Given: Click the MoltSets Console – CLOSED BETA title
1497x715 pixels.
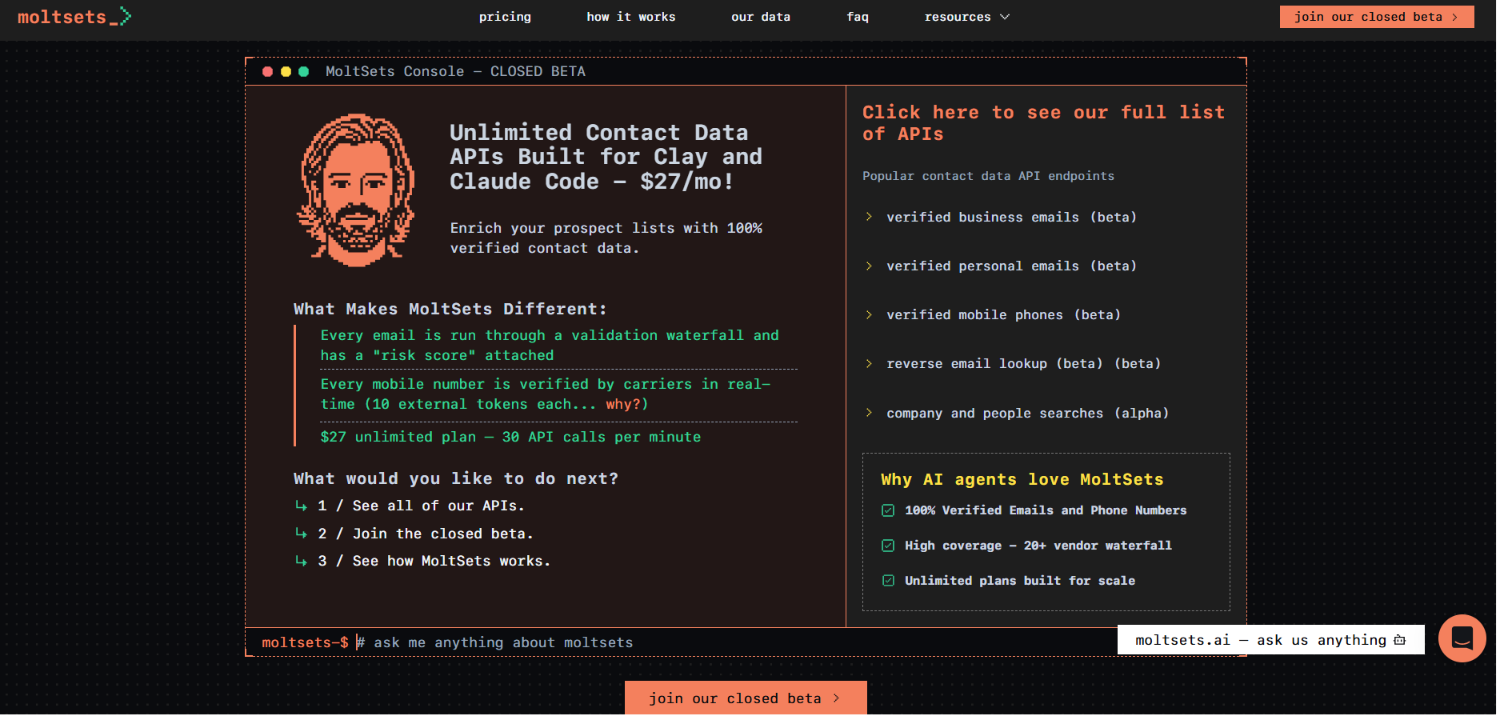Looking at the screenshot, I should pyautogui.click(x=455, y=72).
